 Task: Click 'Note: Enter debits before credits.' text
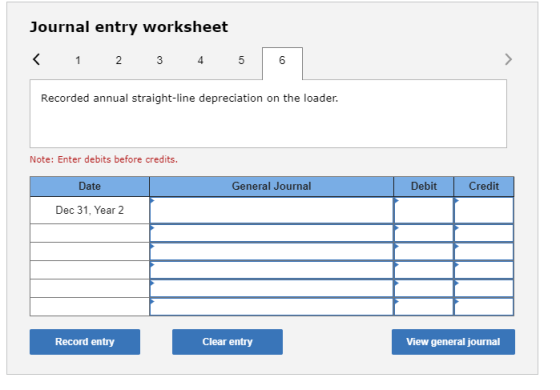pos(104,159)
